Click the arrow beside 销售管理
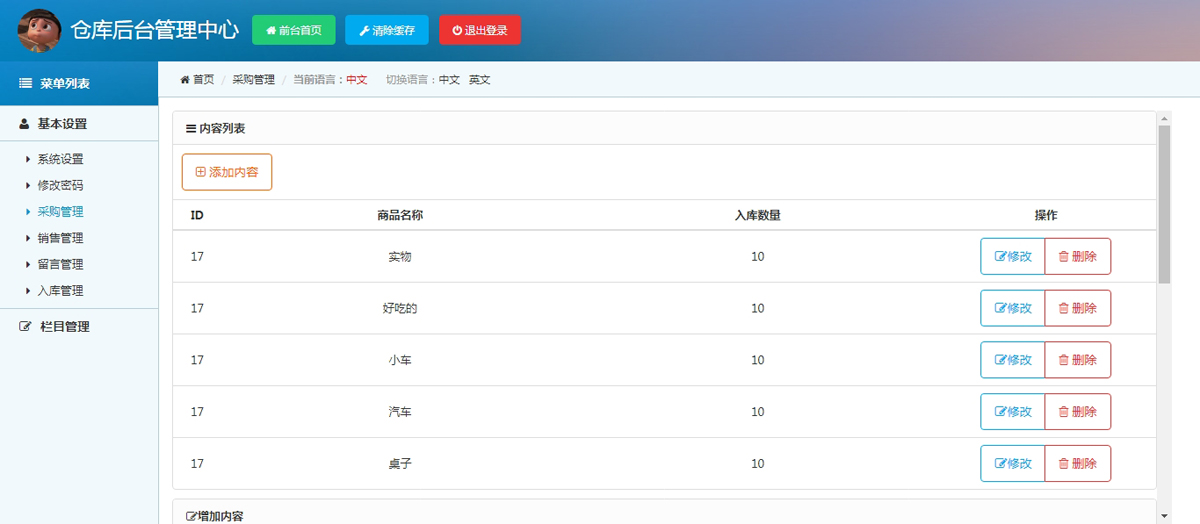This screenshot has height=524, width=1200. 28,238
